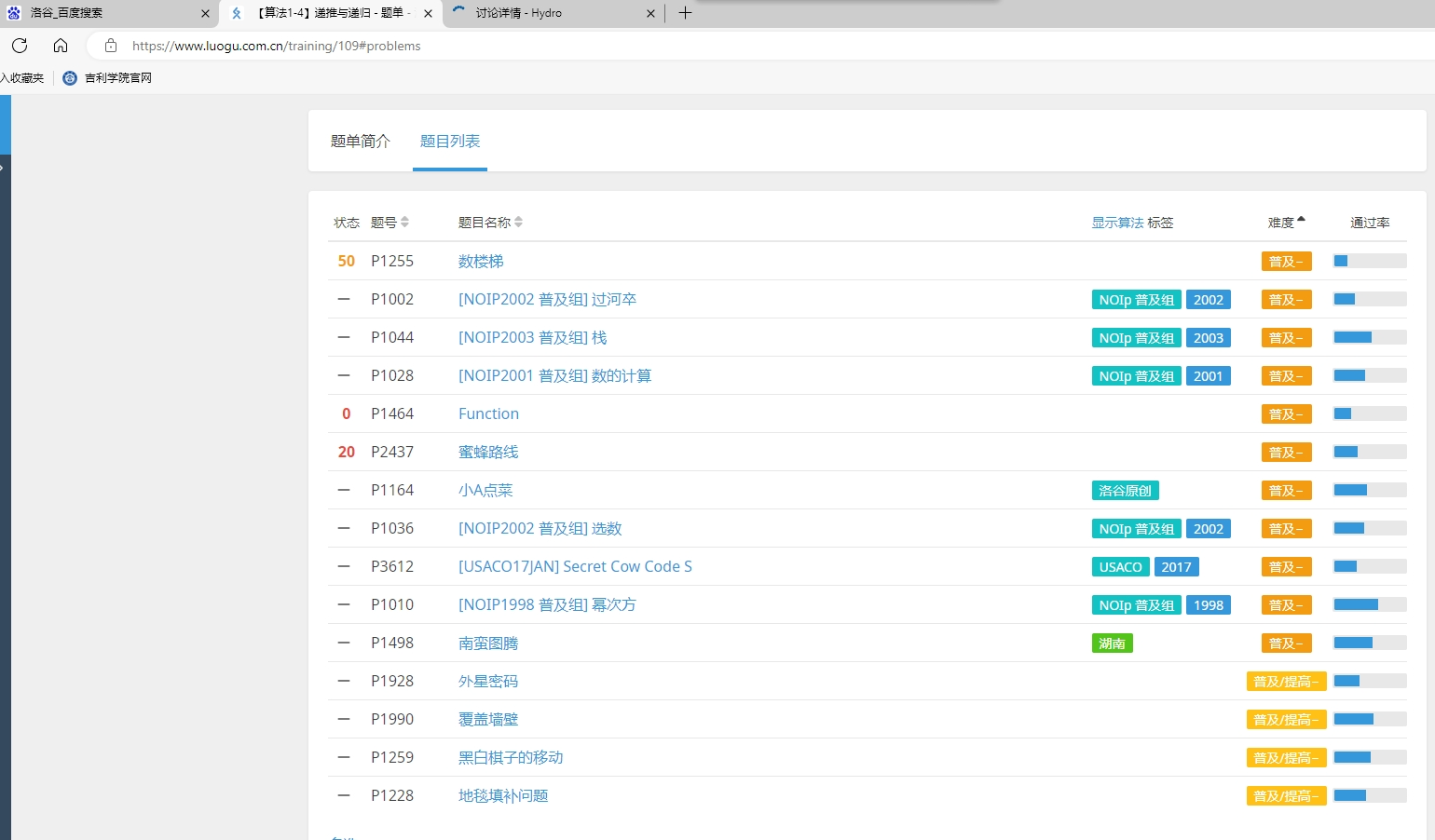Open new tab with plus icon

tap(685, 13)
